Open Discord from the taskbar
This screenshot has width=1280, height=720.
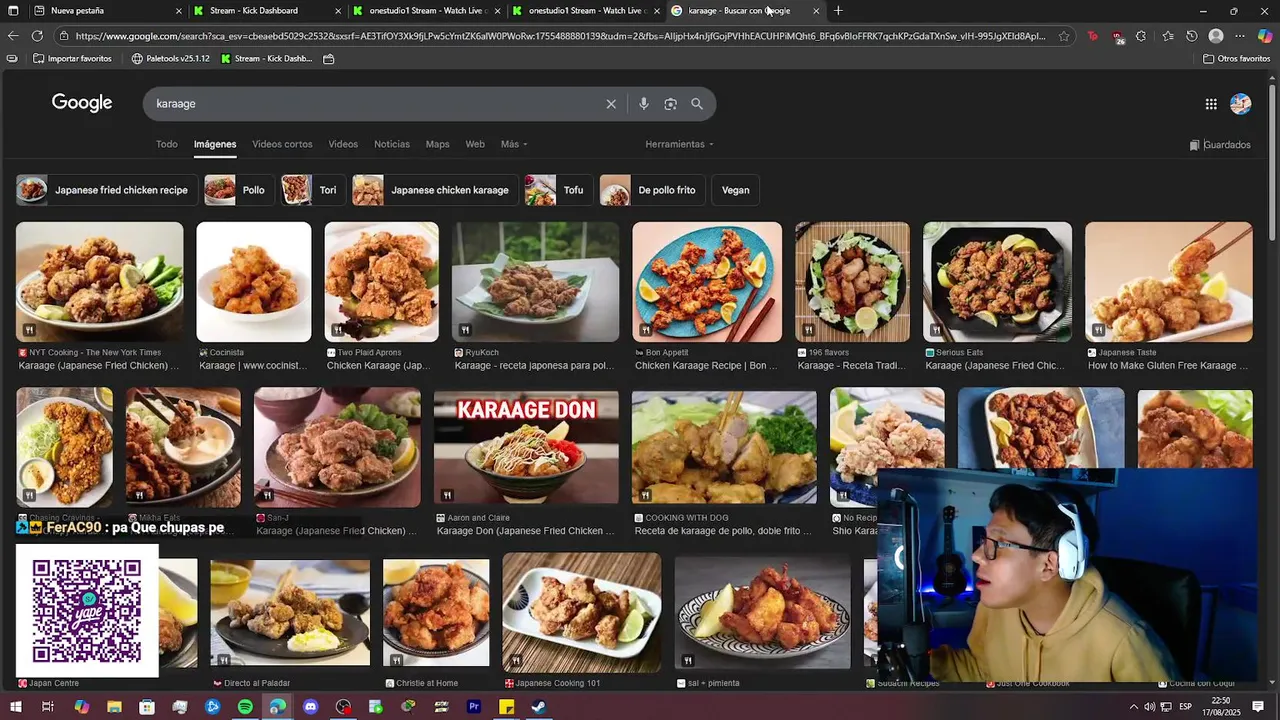pos(311,707)
